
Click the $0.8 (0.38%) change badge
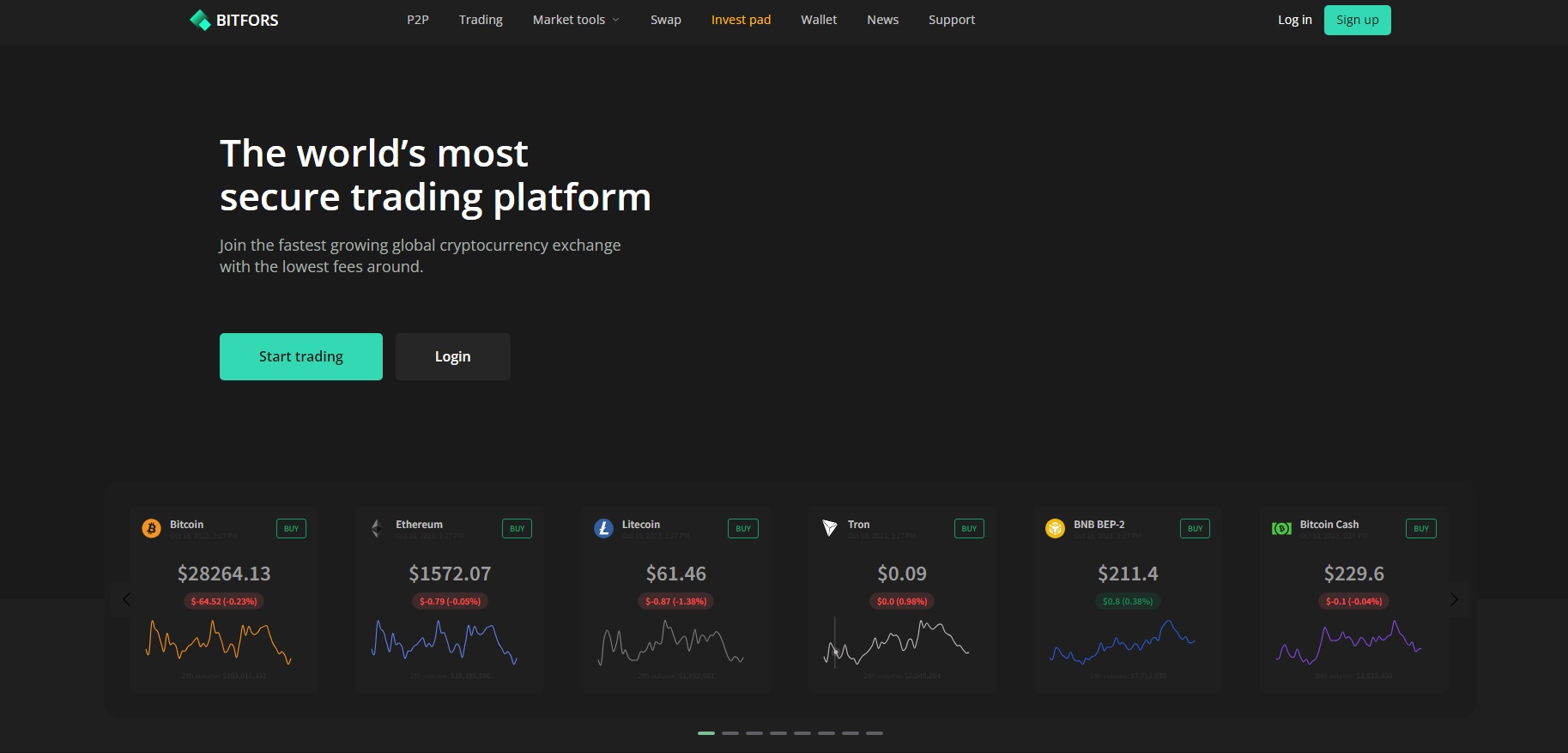(1128, 601)
